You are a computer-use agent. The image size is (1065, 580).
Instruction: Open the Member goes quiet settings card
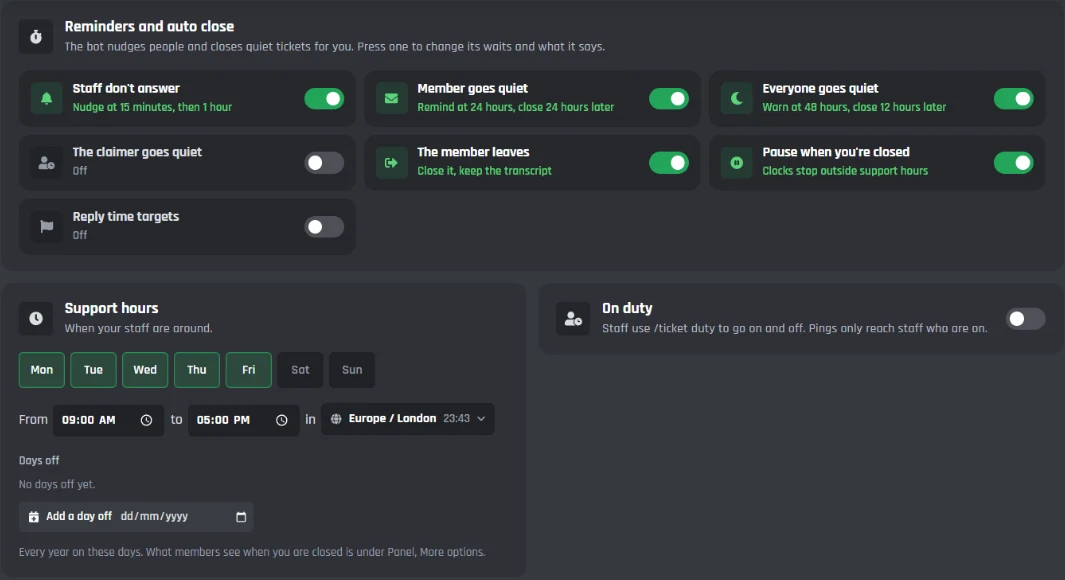(x=532, y=98)
